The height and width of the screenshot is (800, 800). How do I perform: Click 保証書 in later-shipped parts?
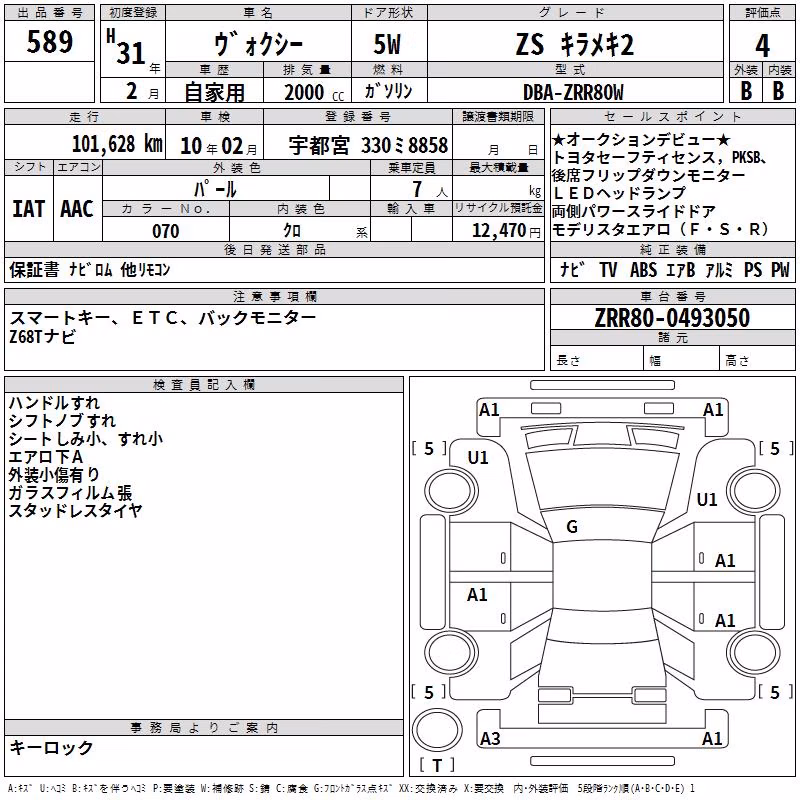point(34,269)
